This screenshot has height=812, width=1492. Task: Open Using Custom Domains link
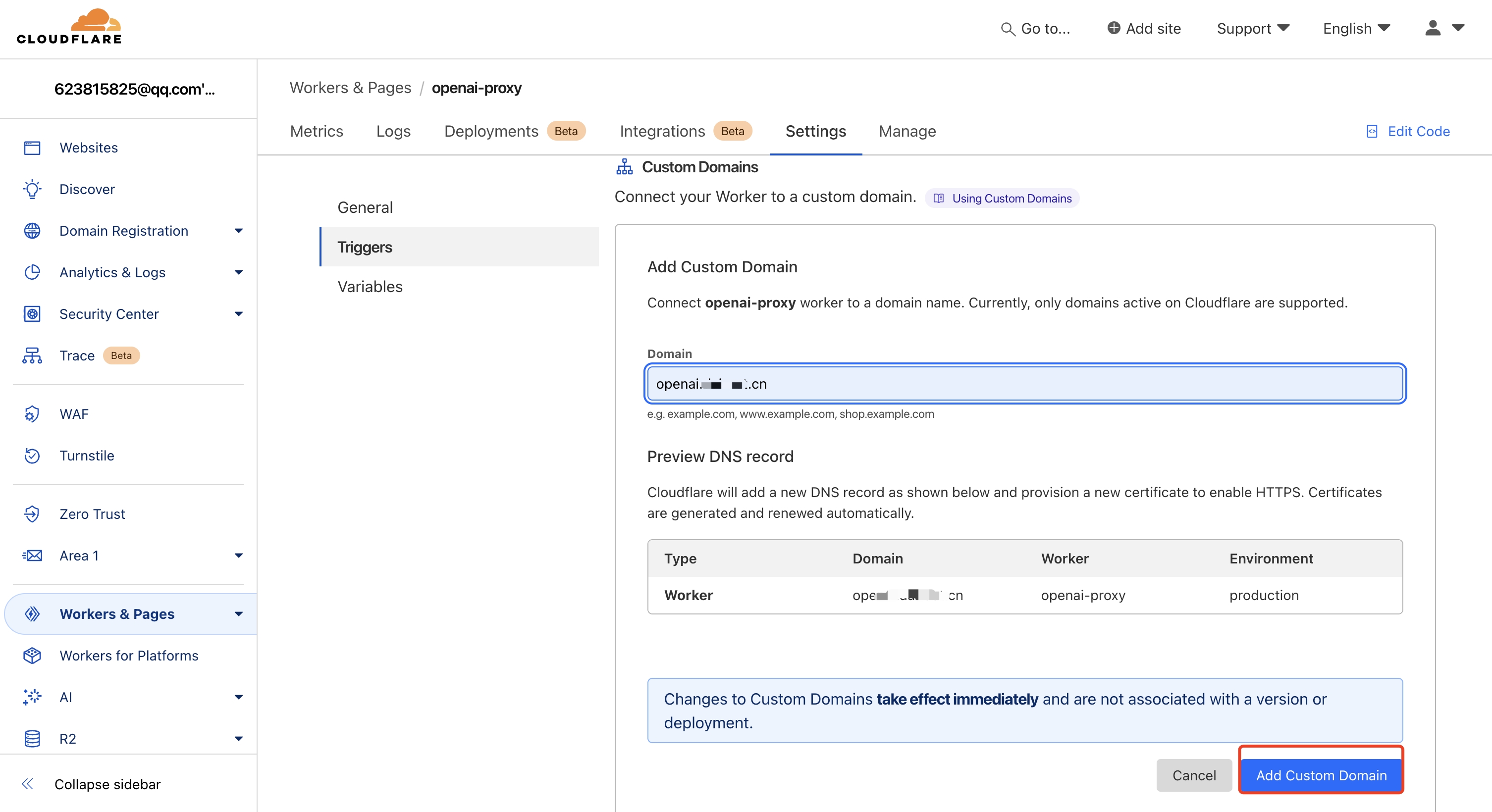(x=1002, y=199)
